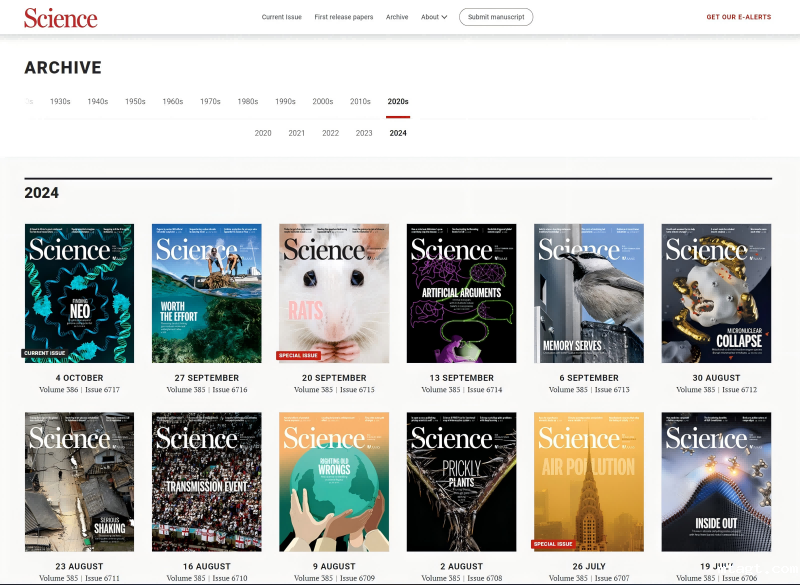Open the Finding NEO cover, 4 October
This screenshot has height=585, width=800.
(79, 292)
